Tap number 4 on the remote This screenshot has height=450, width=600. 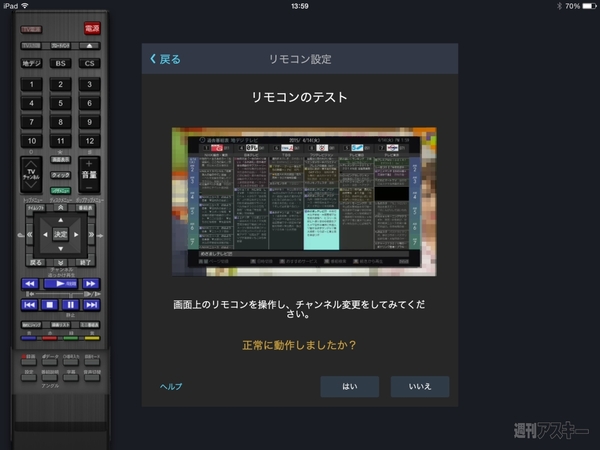[x=31, y=103]
